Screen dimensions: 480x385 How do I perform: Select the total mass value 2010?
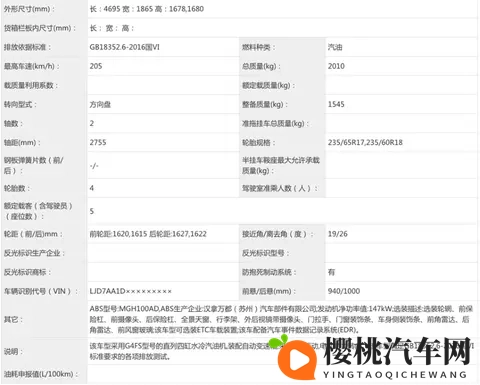click(x=336, y=66)
